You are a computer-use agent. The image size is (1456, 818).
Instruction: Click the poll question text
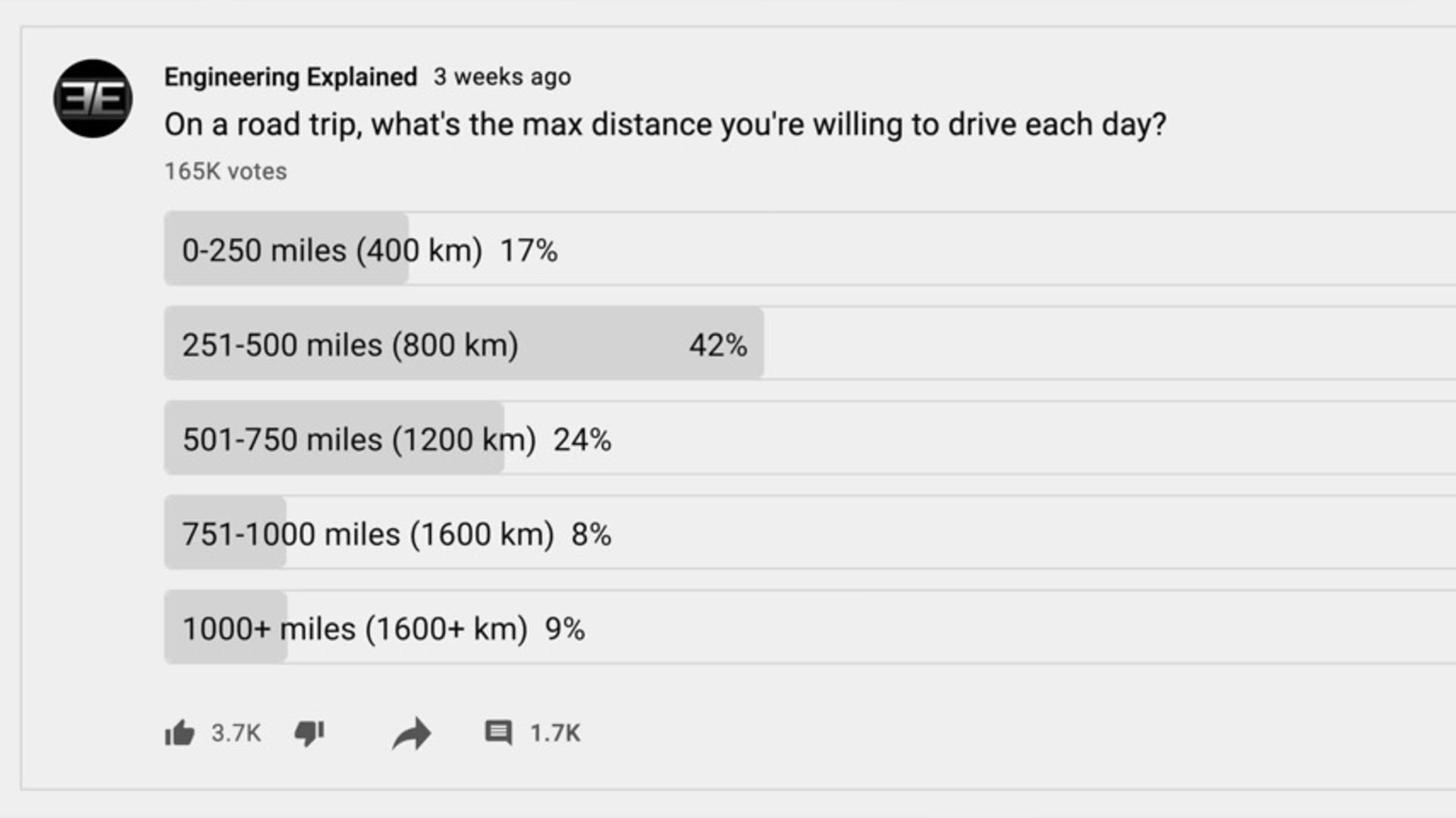(665, 125)
